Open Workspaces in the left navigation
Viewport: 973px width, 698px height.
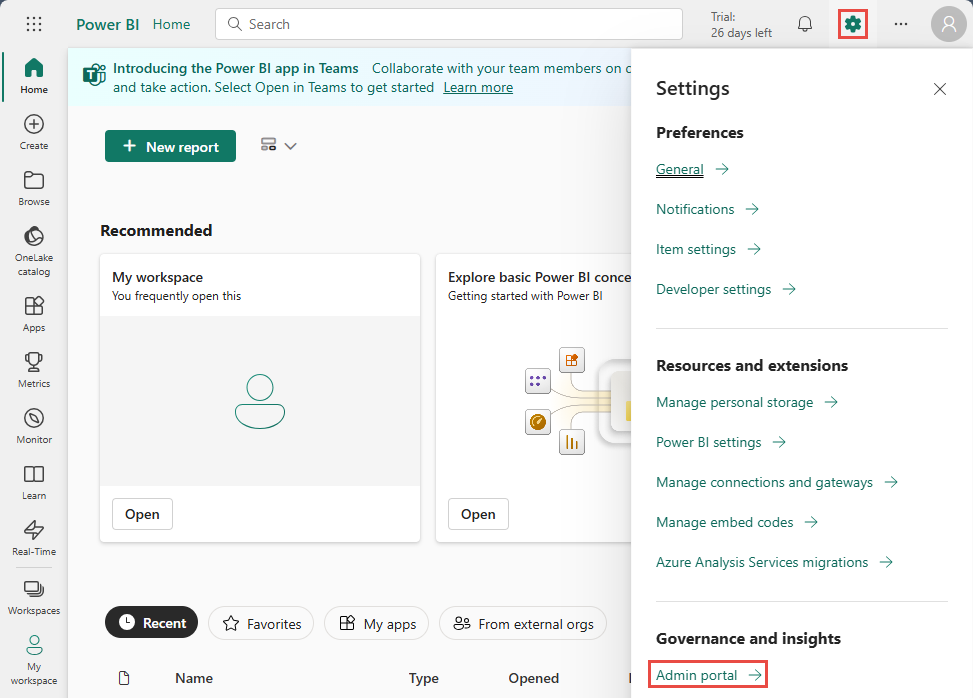click(x=34, y=597)
